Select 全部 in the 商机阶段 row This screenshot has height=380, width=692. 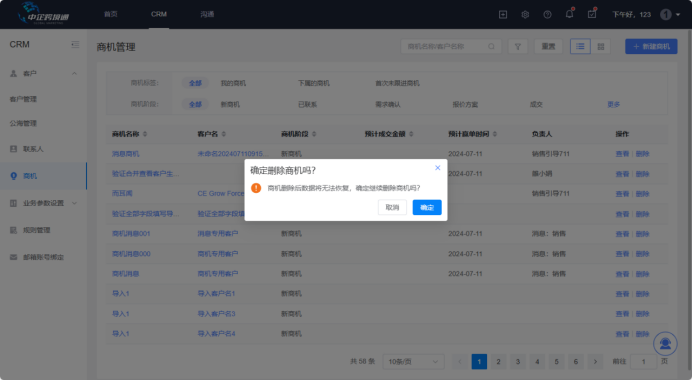(195, 104)
